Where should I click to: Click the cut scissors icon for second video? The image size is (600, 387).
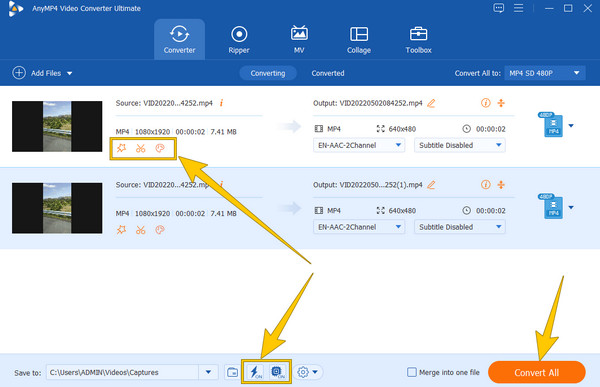tap(140, 230)
